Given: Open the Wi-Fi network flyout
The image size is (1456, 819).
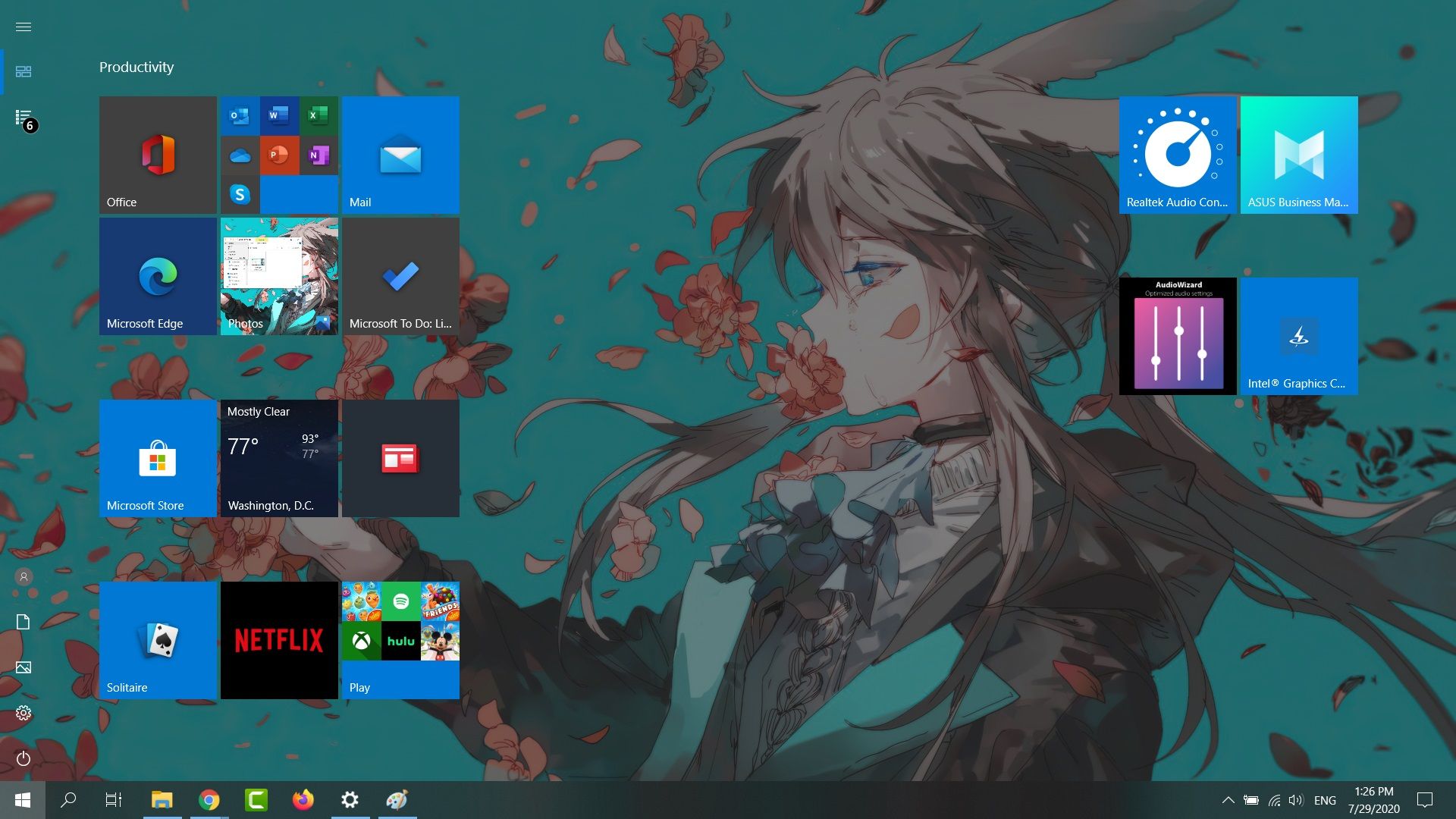Looking at the screenshot, I should point(1274,800).
